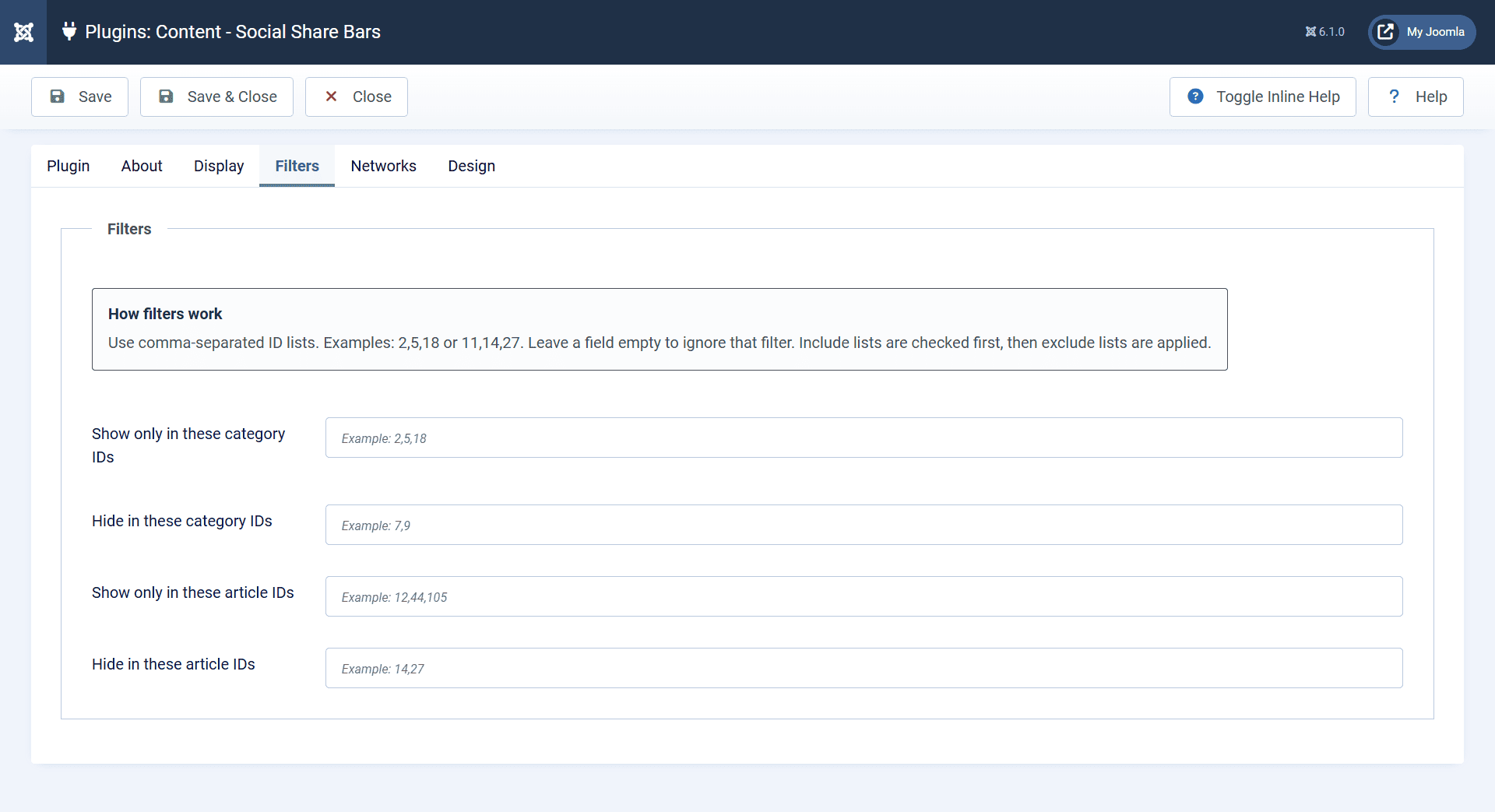Select the Networks tab
Image resolution: width=1495 pixels, height=812 pixels.
pyautogui.click(x=383, y=166)
